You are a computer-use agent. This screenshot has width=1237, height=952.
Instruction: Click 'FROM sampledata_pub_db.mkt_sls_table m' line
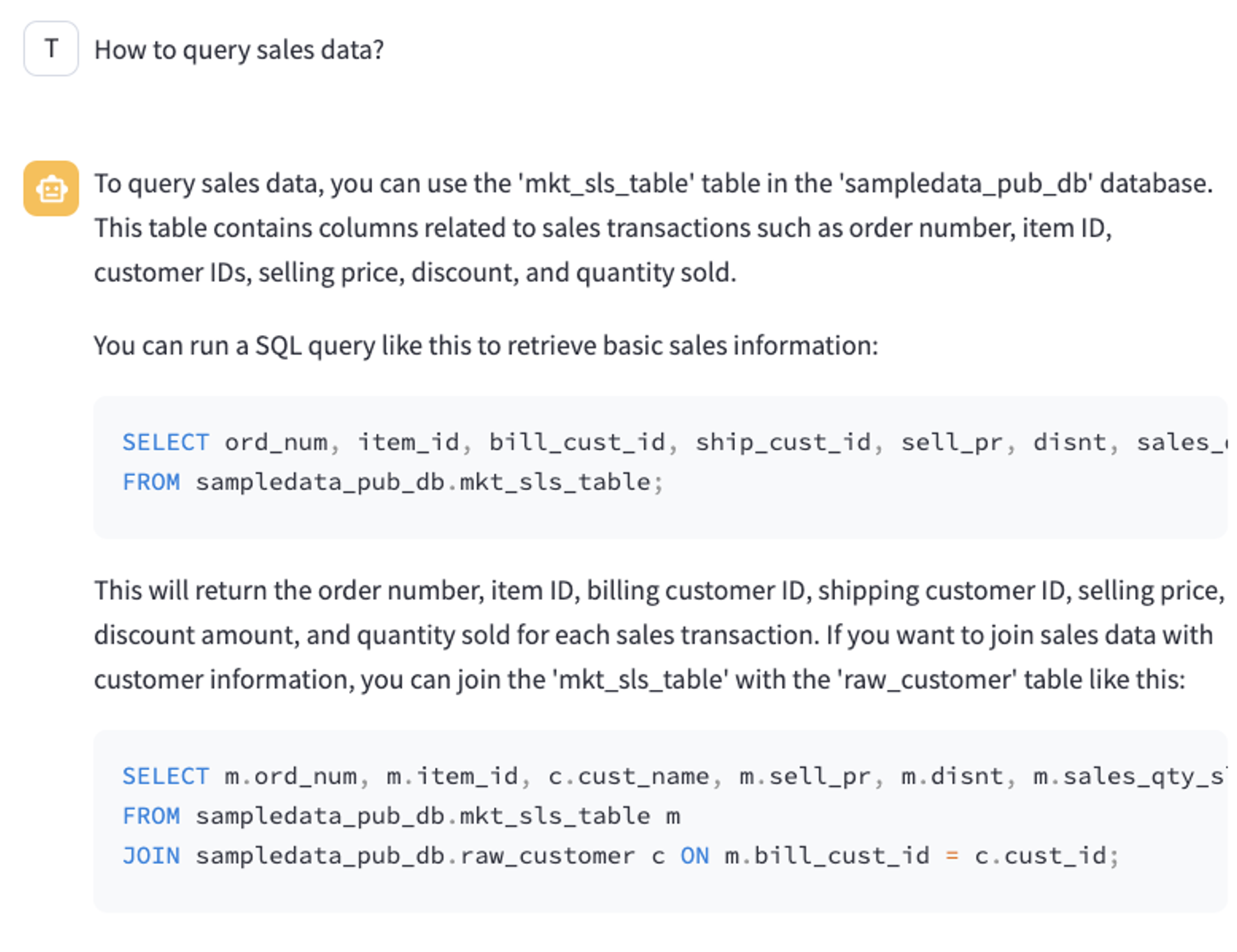(401, 816)
